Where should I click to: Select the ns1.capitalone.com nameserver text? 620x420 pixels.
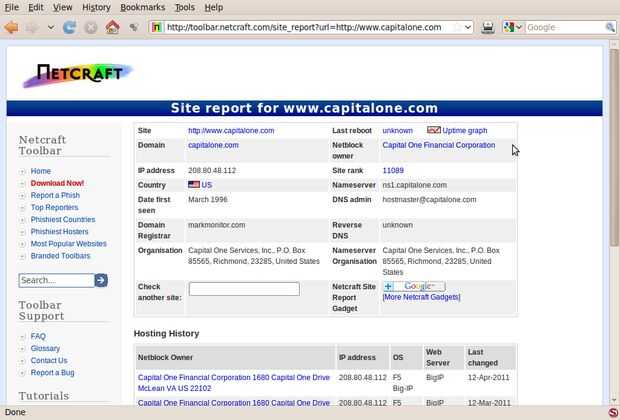(x=414, y=185)
